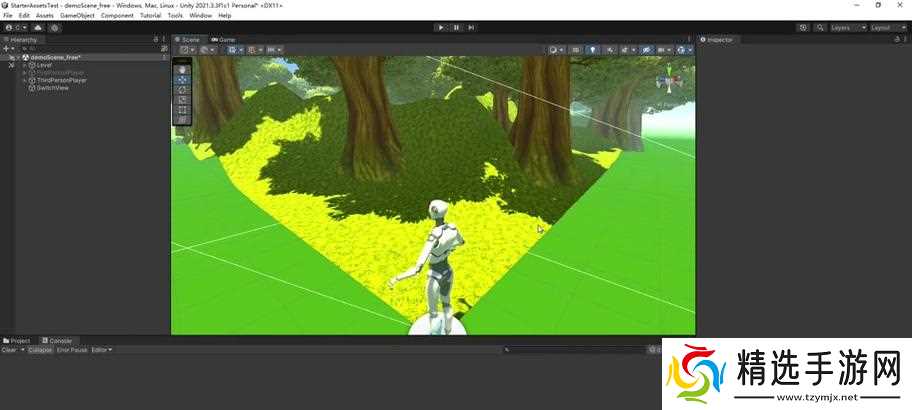Select the Scale tool in the scene toolbar

pos(182,100)
